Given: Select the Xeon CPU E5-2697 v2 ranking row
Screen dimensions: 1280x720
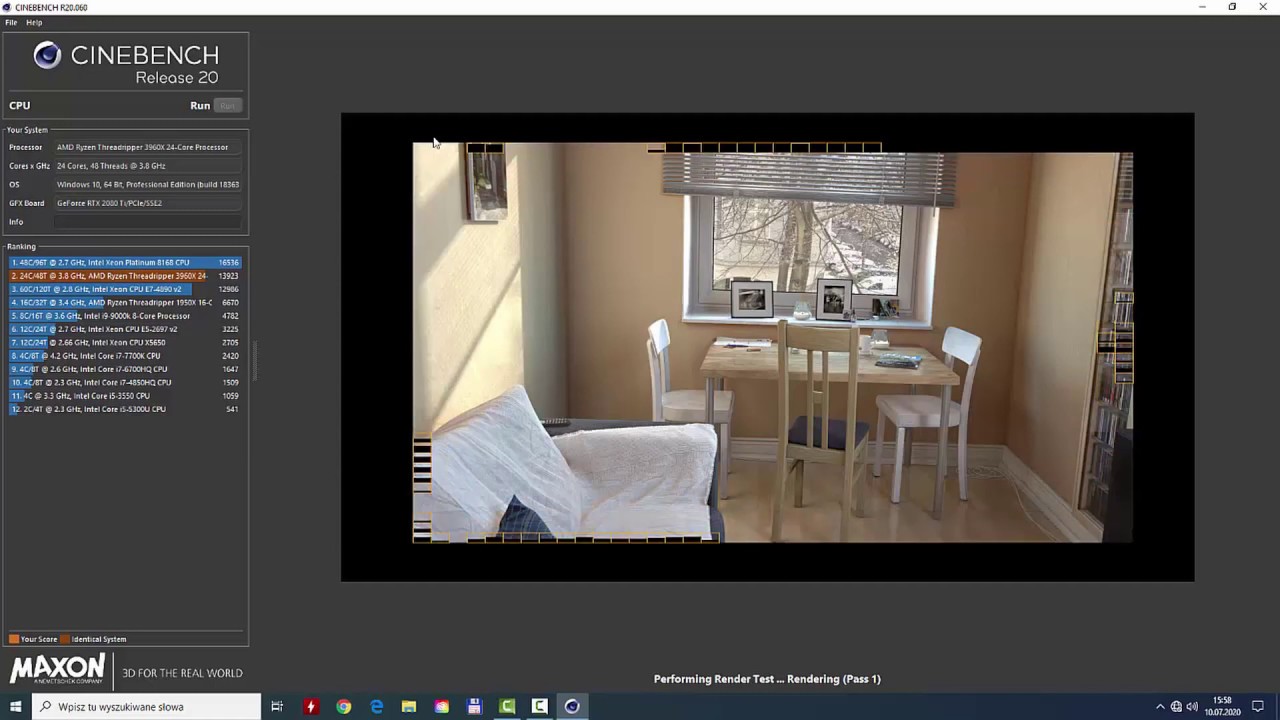Looking at the screenshot, I should coord(125,329).
